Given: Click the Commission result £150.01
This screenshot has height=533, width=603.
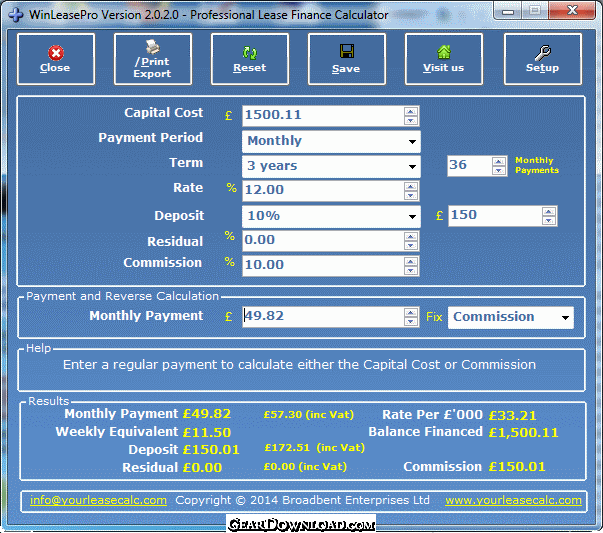Looking at the screenshot, I should click(517, 467).
